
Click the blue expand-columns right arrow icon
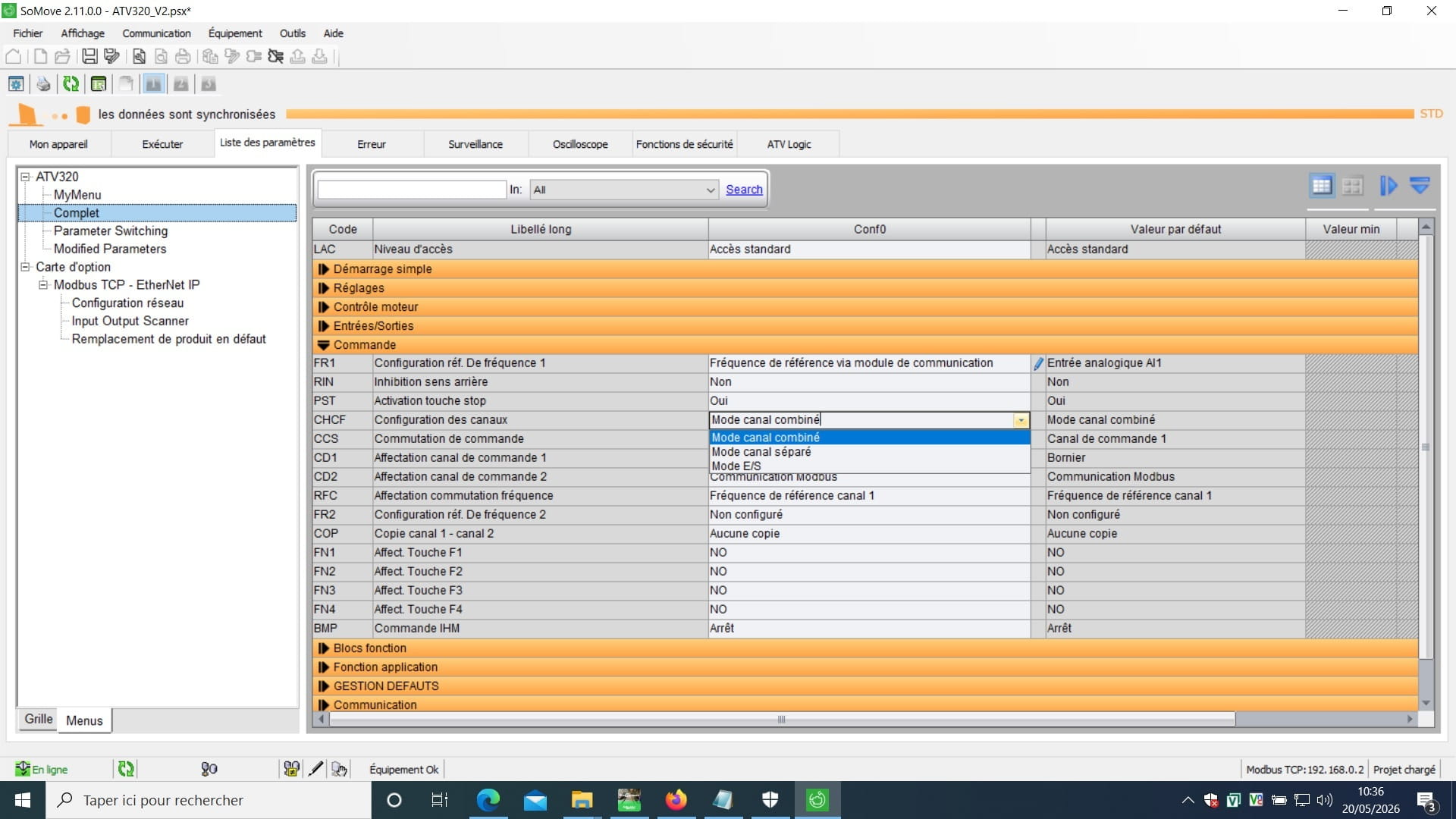pyautogui.click(x=1389, y=186)
